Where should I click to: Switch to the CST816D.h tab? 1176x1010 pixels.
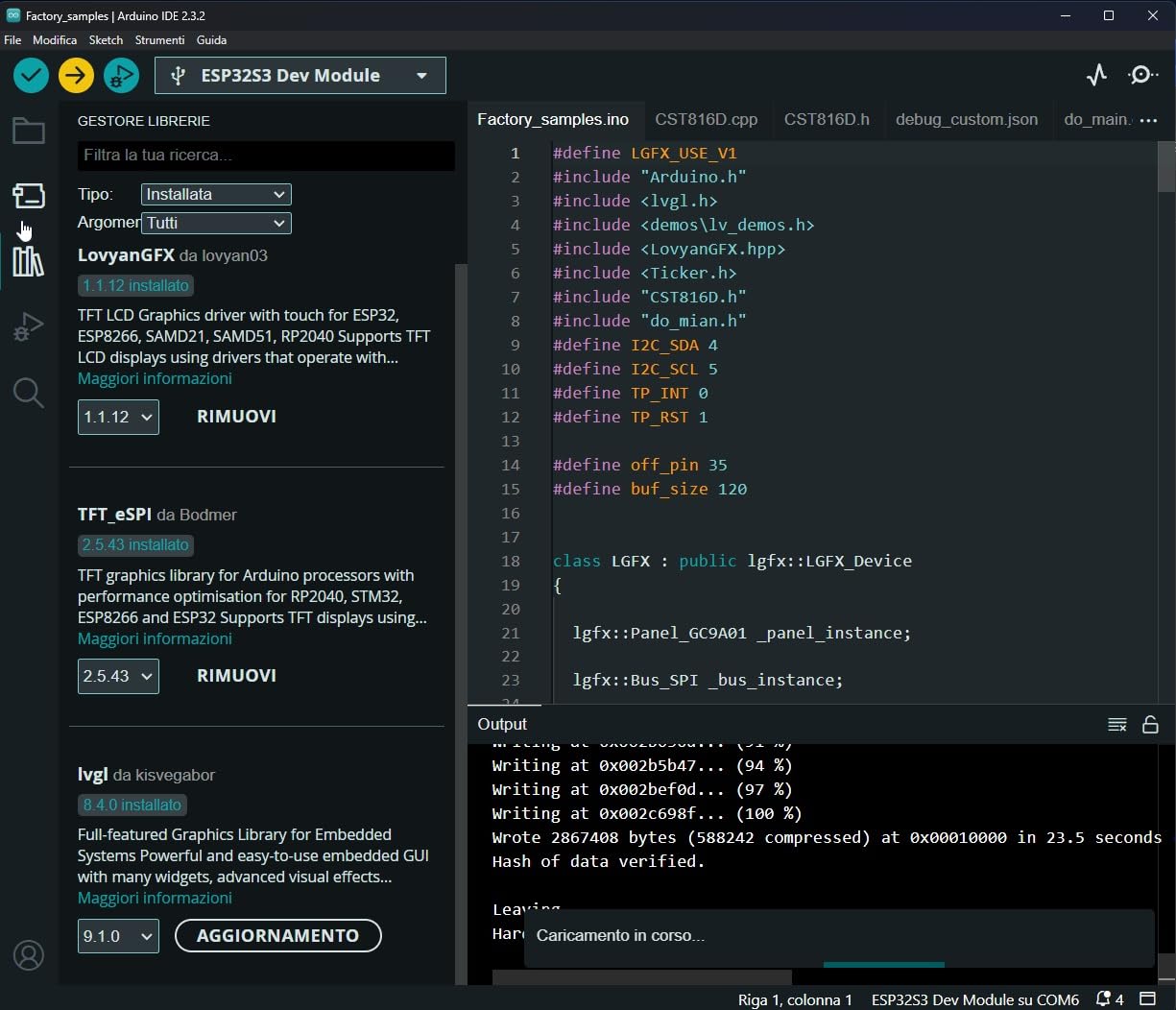(x=827, y=120)
